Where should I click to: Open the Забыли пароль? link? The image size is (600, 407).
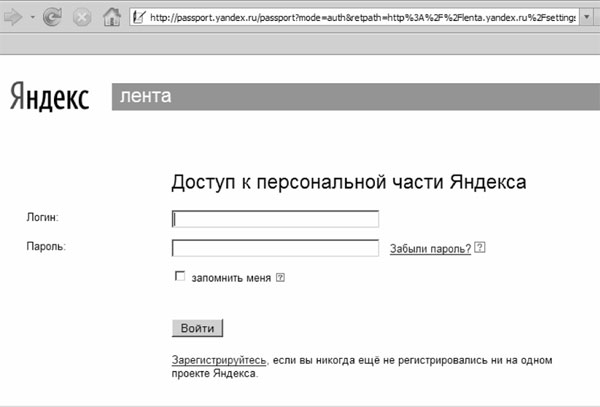pyautogui.click(x=430, y=249)
